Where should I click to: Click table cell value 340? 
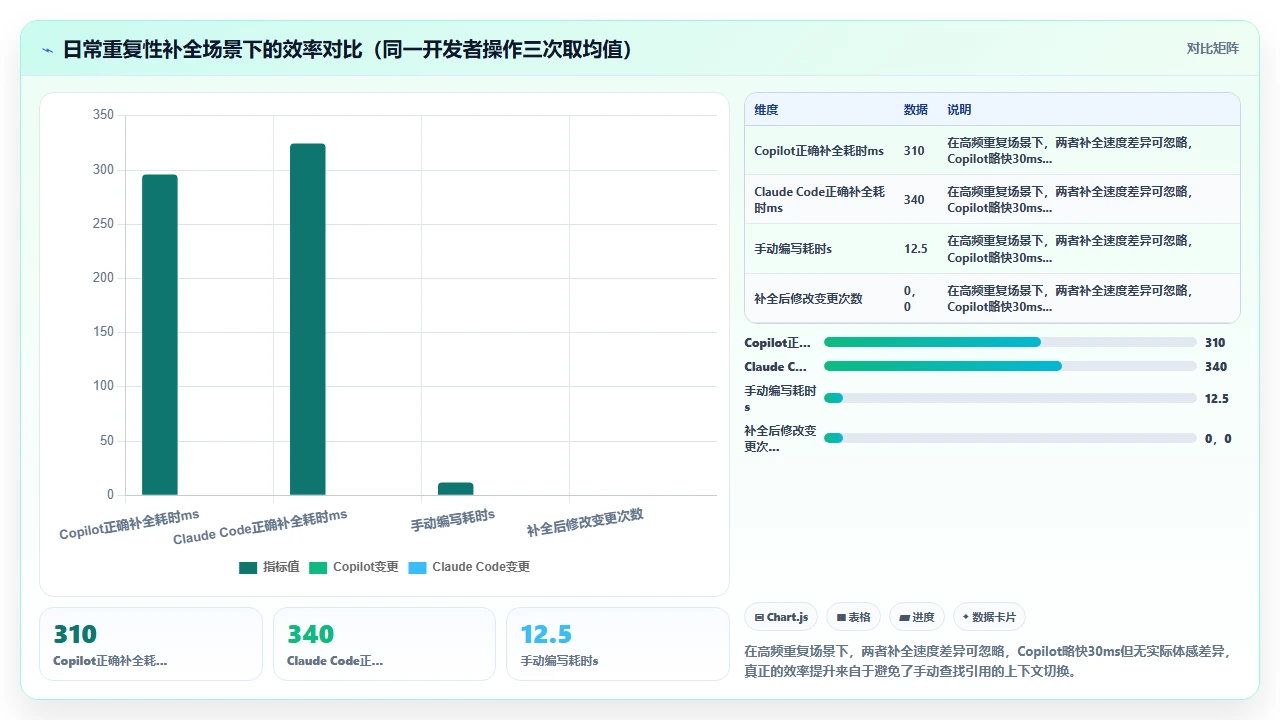914,199
